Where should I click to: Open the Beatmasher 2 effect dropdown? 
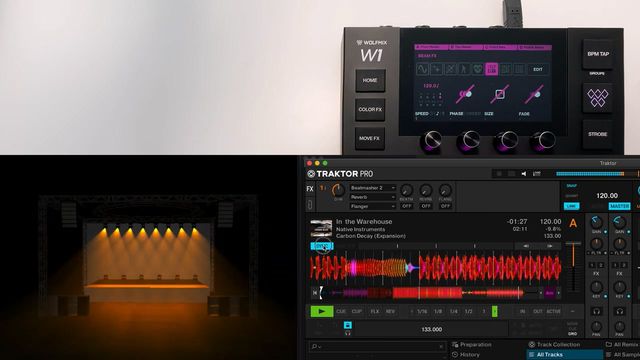tap(373, 188)
